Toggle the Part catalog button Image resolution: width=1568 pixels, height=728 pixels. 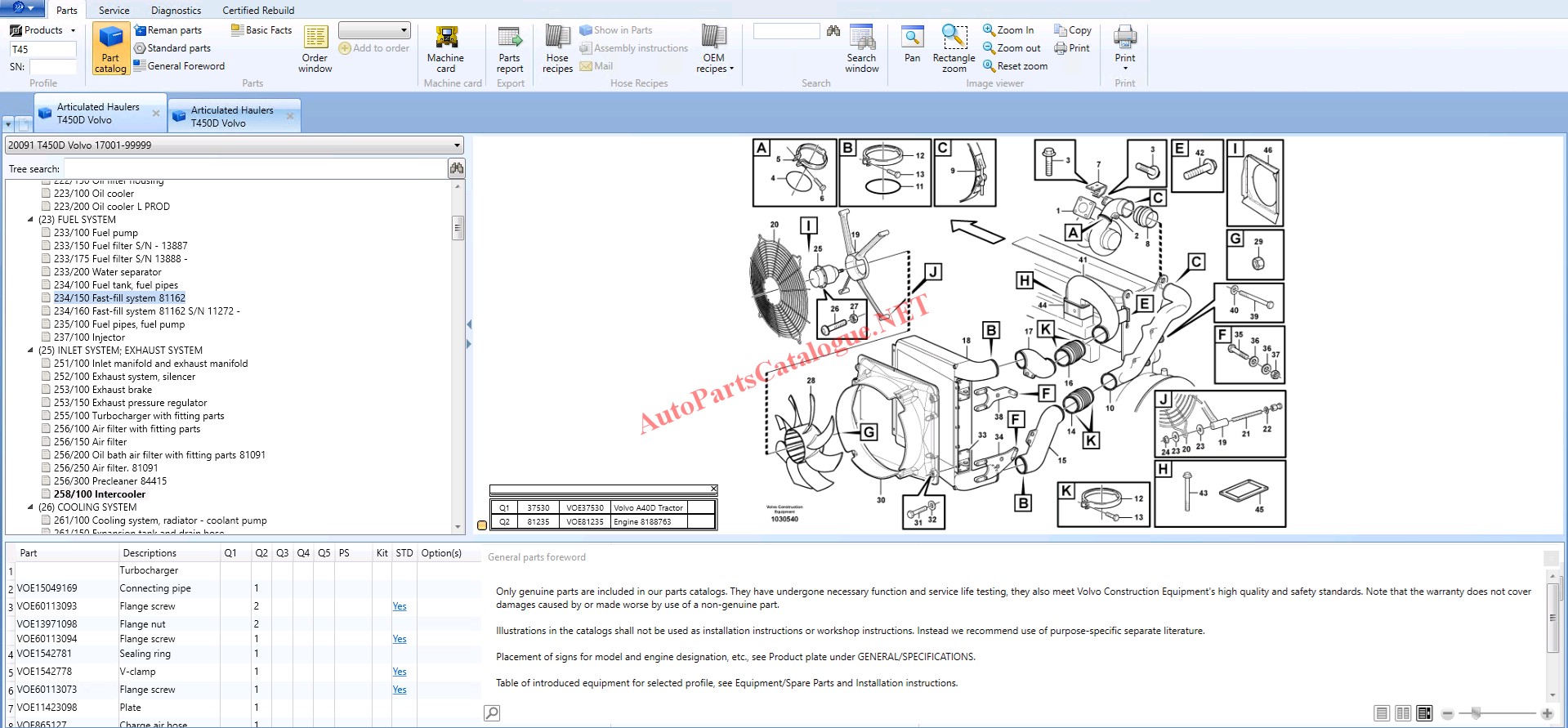coord(110,49)
